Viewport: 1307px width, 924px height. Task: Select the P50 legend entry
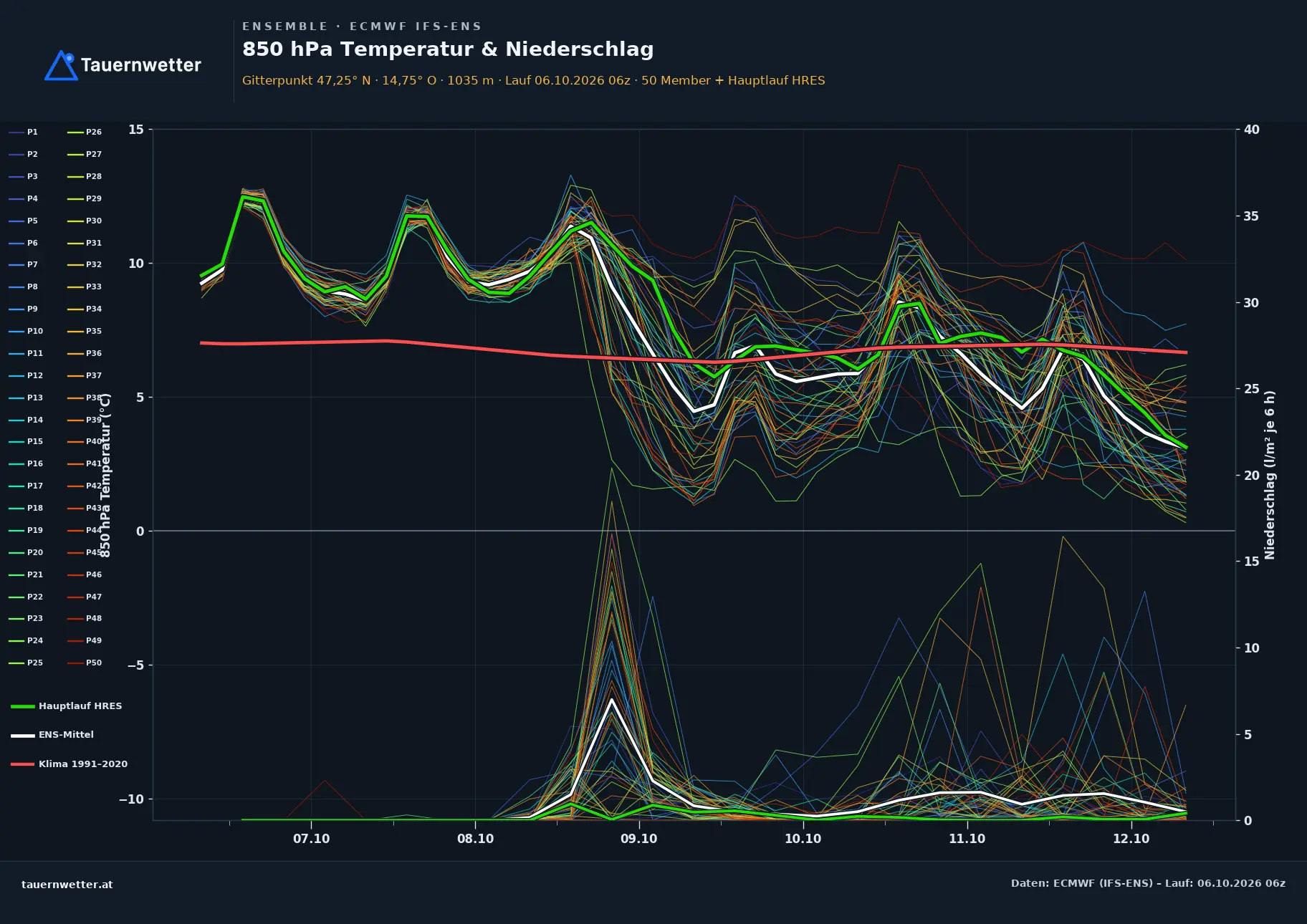(85, 663)
